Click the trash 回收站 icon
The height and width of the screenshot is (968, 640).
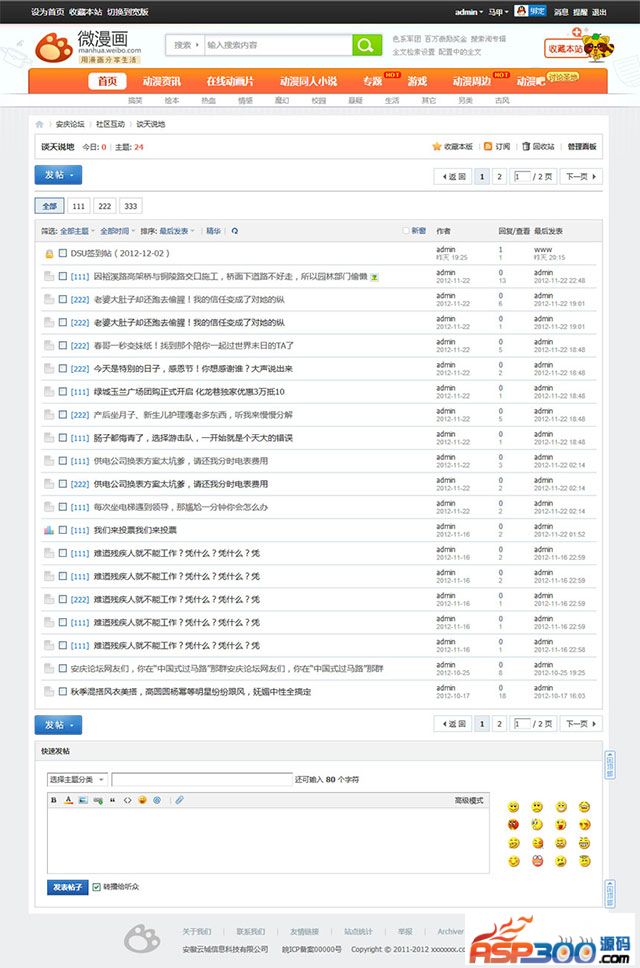point(526,146)
